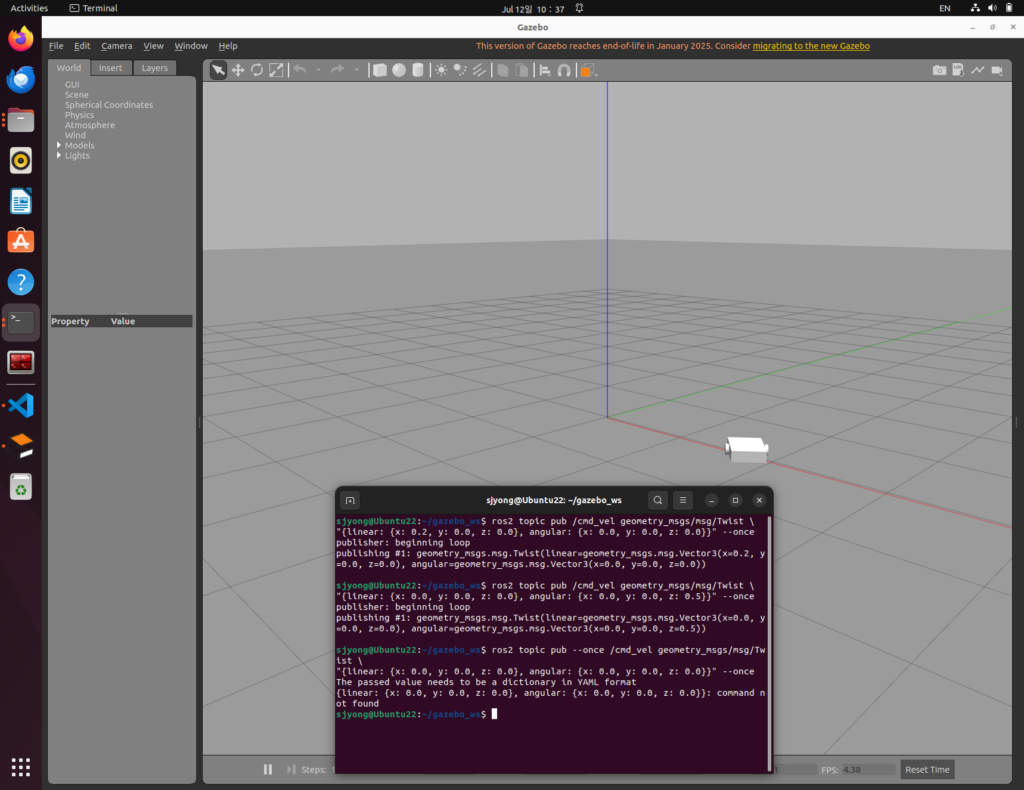Insert a box shape
Image resolution: width=1024 pixels, height=790 pixels.
click(379, 70)
